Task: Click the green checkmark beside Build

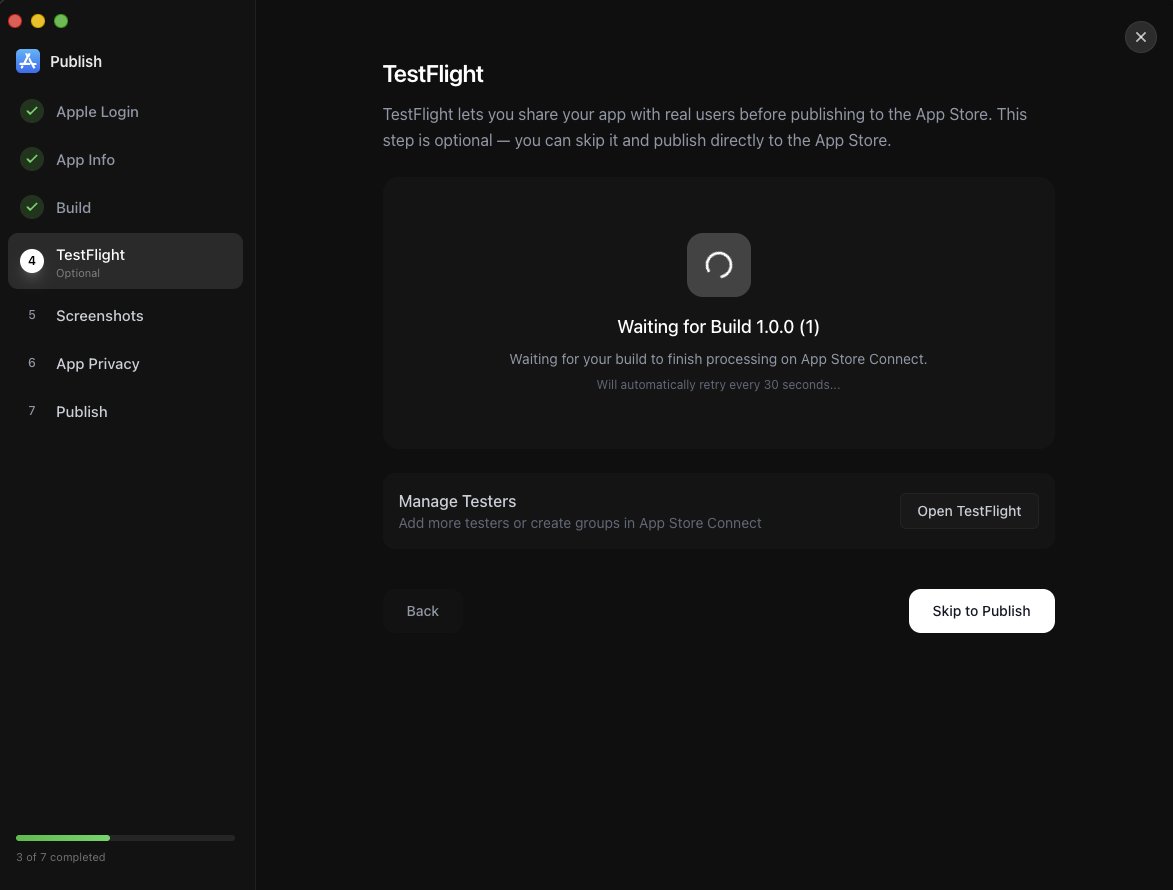Action: click(x=31, y=207)
